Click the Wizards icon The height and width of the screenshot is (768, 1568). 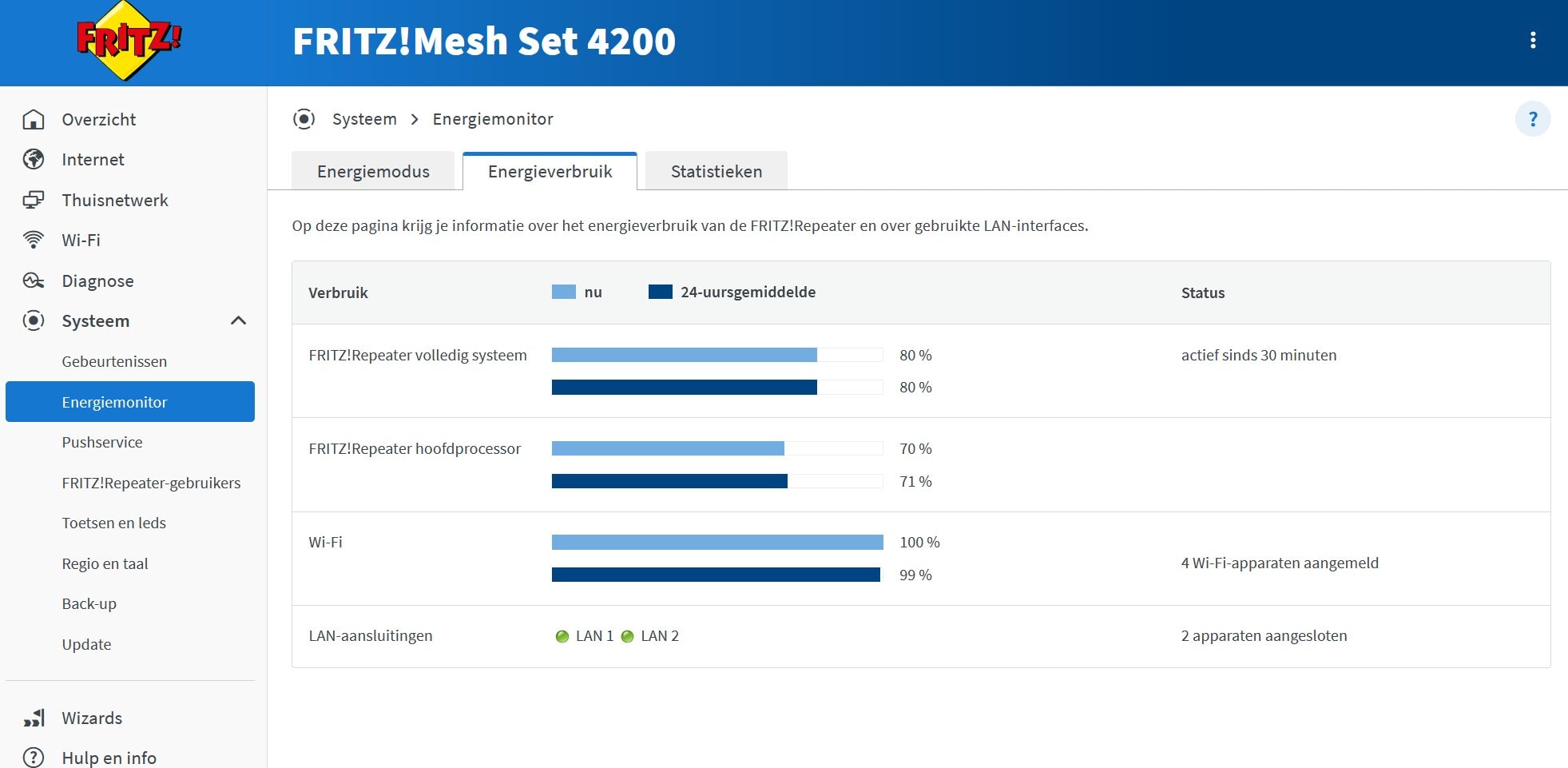coord(34,718)
